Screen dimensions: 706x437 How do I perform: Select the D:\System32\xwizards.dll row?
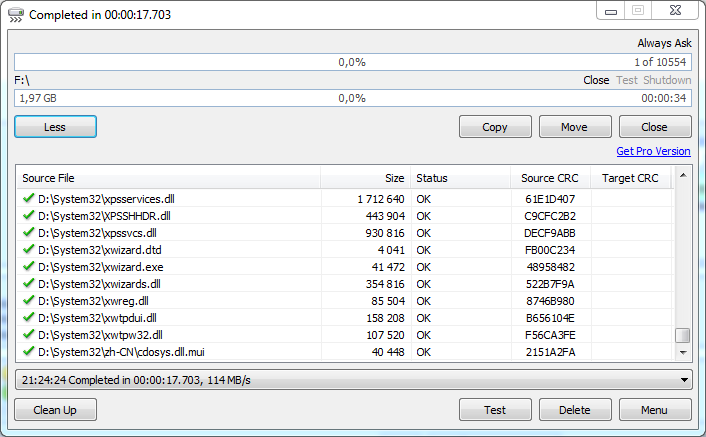click(x=344, y=284)
